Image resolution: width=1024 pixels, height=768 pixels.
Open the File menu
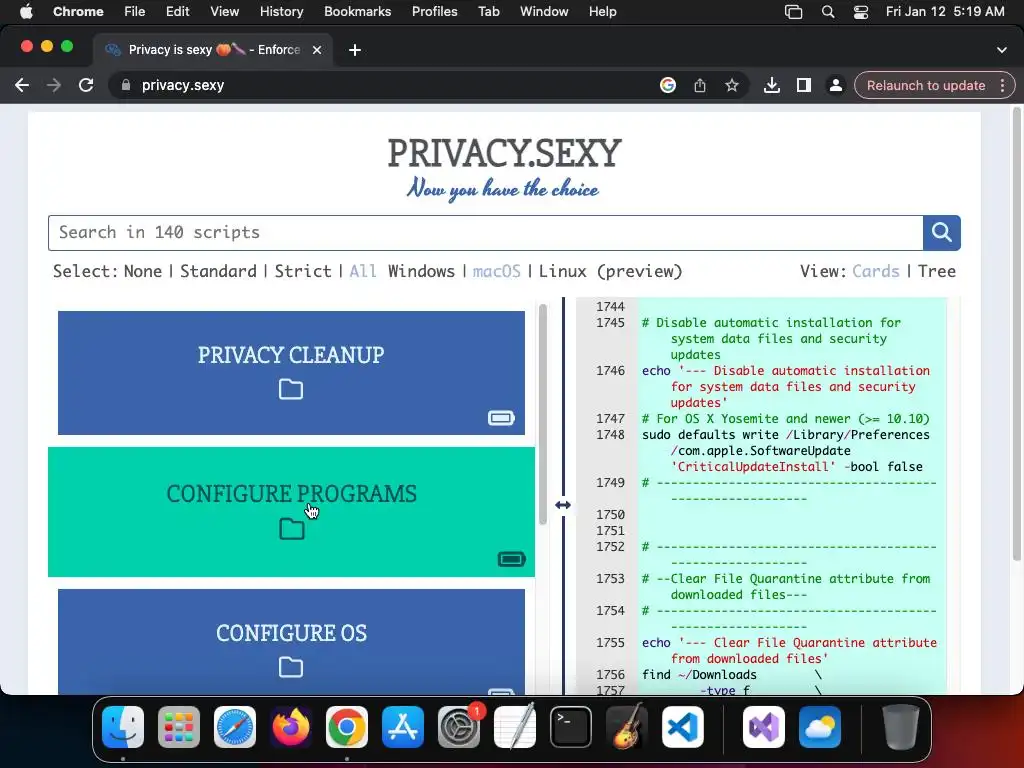click(135, 12)
